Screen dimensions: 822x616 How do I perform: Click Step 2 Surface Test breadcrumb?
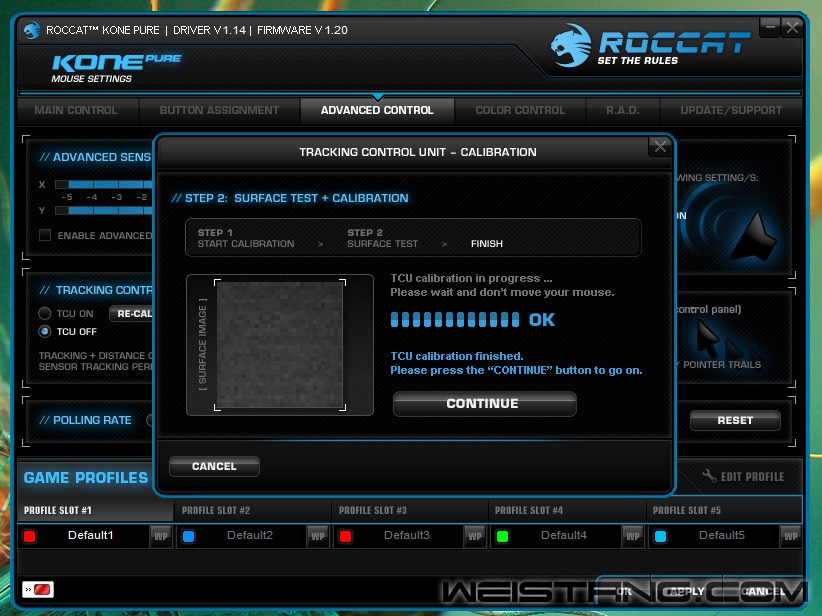pyautogui.click(x=383, y=238)
